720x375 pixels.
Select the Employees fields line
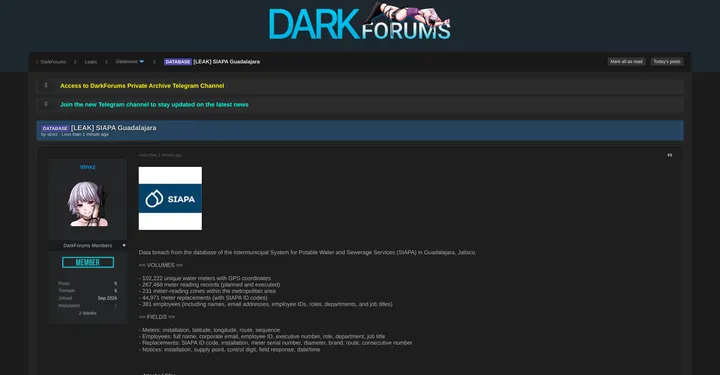(262, 336)
